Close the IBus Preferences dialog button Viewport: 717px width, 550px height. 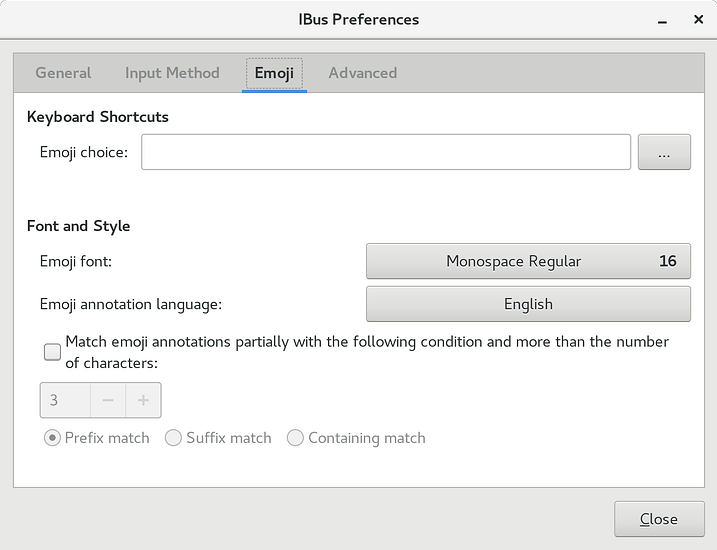tap(659, 519)
